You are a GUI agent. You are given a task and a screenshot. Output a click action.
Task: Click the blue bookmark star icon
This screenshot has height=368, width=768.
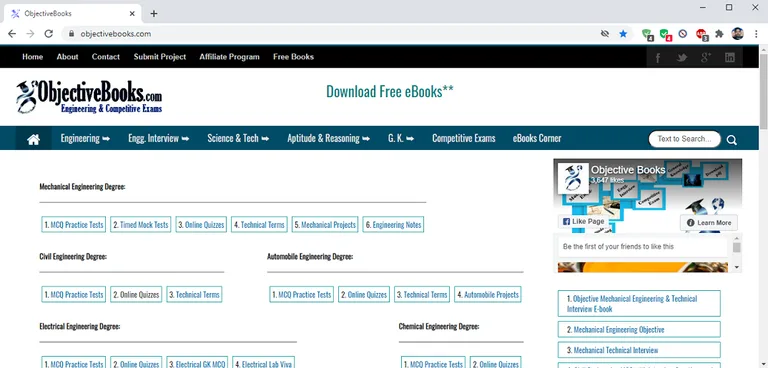click(623, 34)
